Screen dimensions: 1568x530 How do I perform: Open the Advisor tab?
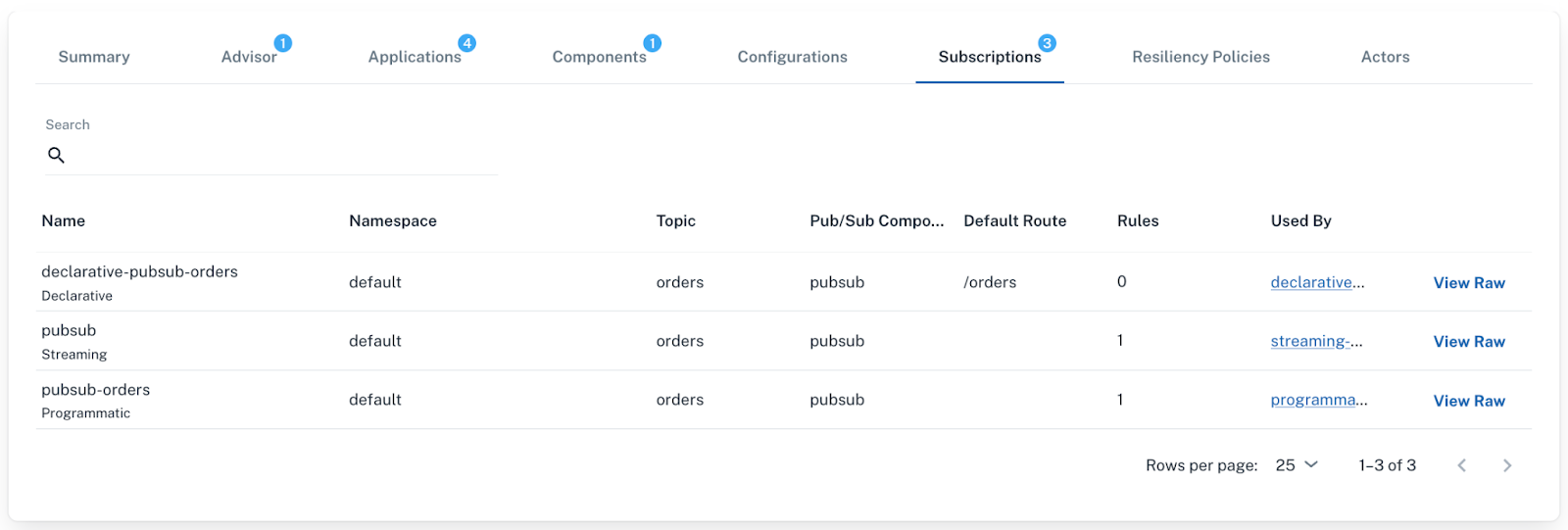point(249,57)
